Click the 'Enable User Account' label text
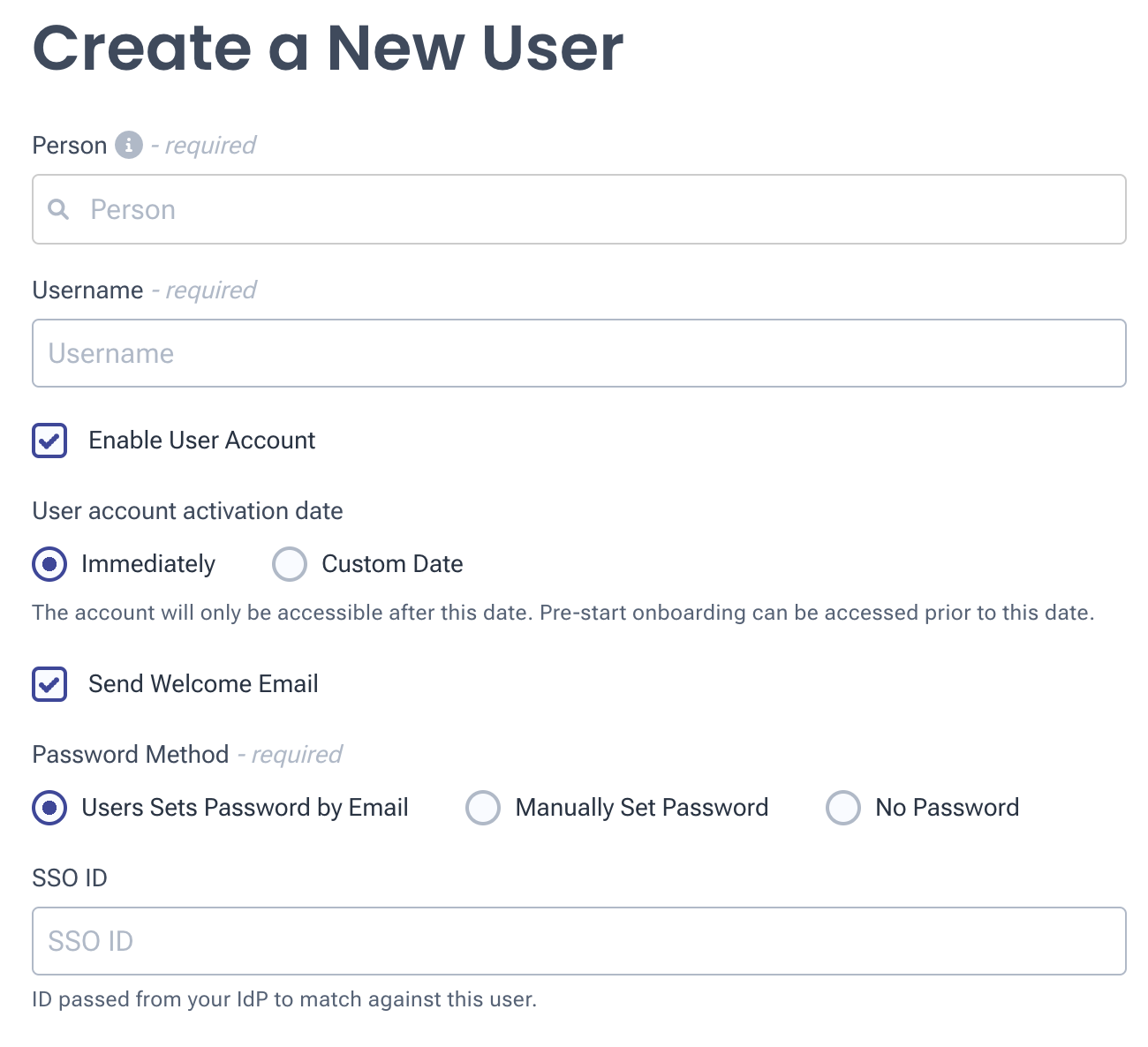 pyautogui.click(x=201, y=441)
